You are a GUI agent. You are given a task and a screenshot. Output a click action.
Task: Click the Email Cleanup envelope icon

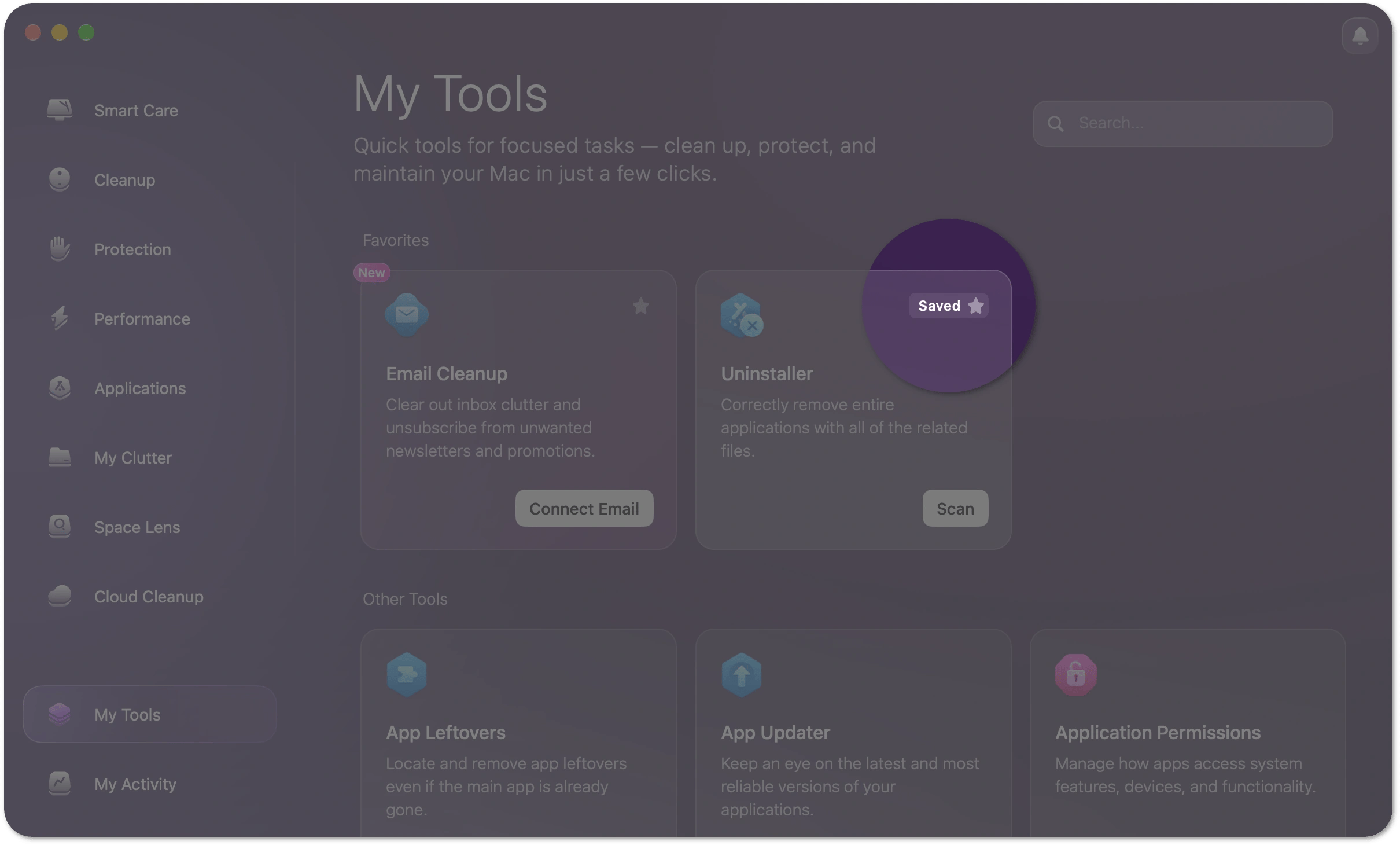click(407, 315)
